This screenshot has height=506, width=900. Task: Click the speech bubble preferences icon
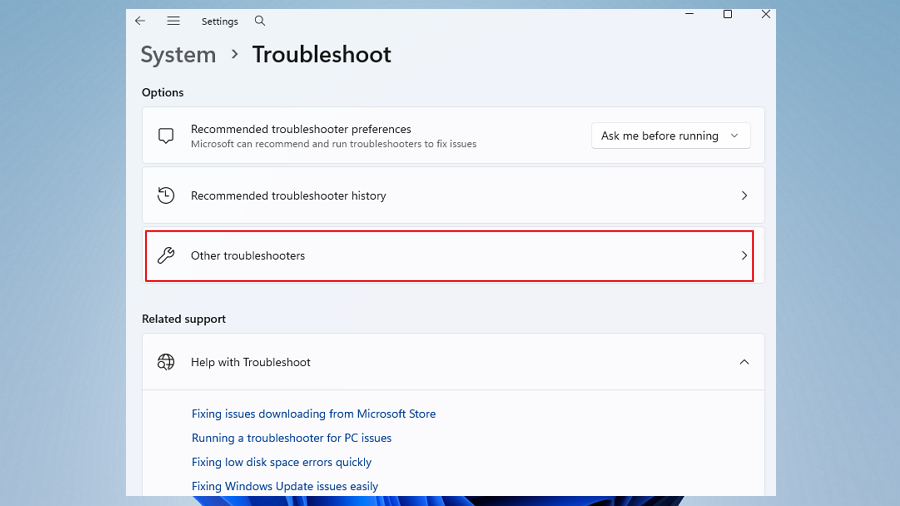click(x=166, y=136)
